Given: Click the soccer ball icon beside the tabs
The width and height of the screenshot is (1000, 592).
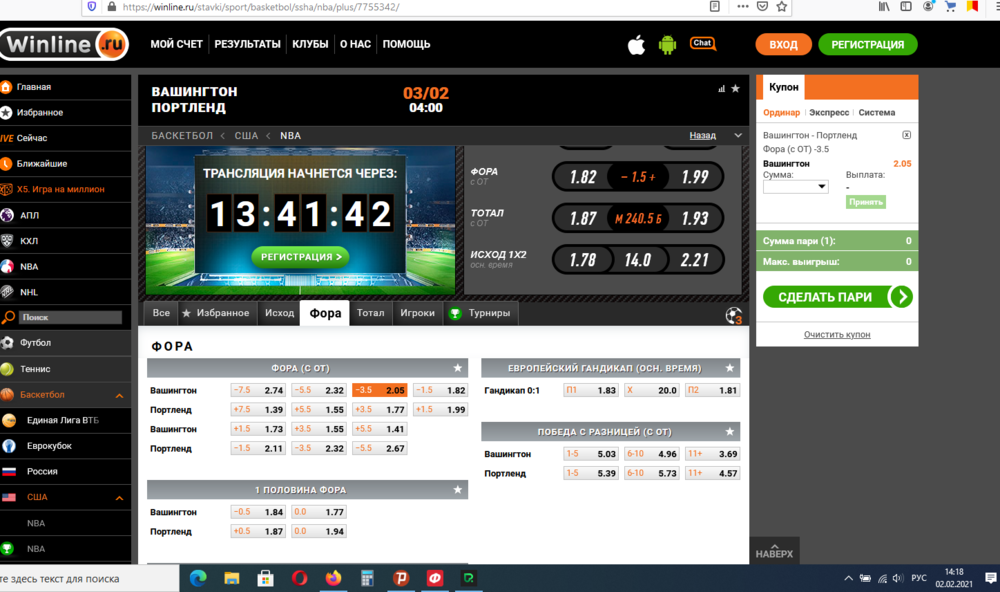Looking at the screenshot, I should pos(733,315).
